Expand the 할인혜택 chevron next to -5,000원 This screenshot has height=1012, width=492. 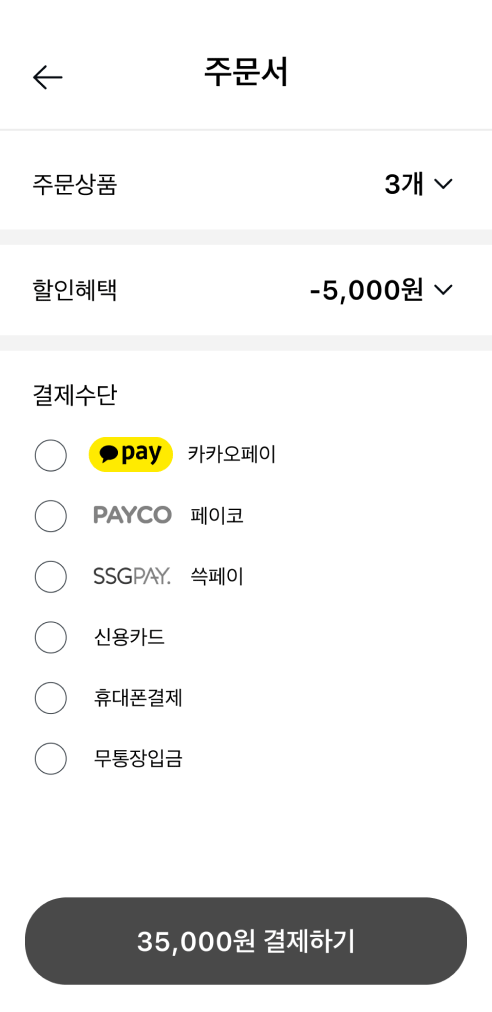coord(444,290)
